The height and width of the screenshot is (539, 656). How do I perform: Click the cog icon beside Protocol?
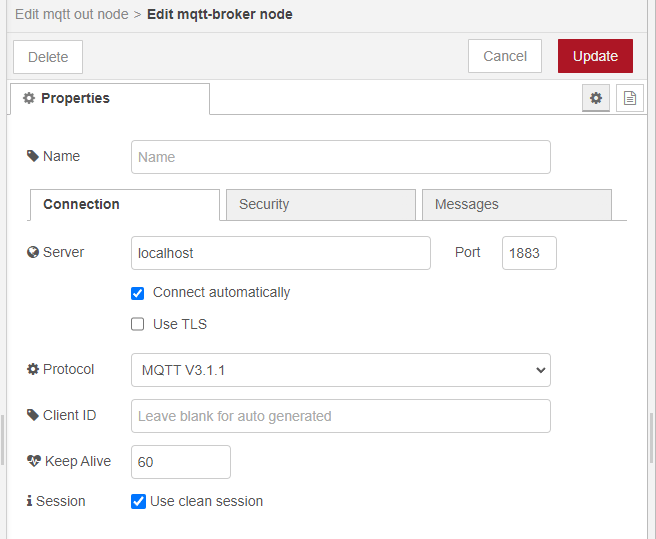click(33, 369)
